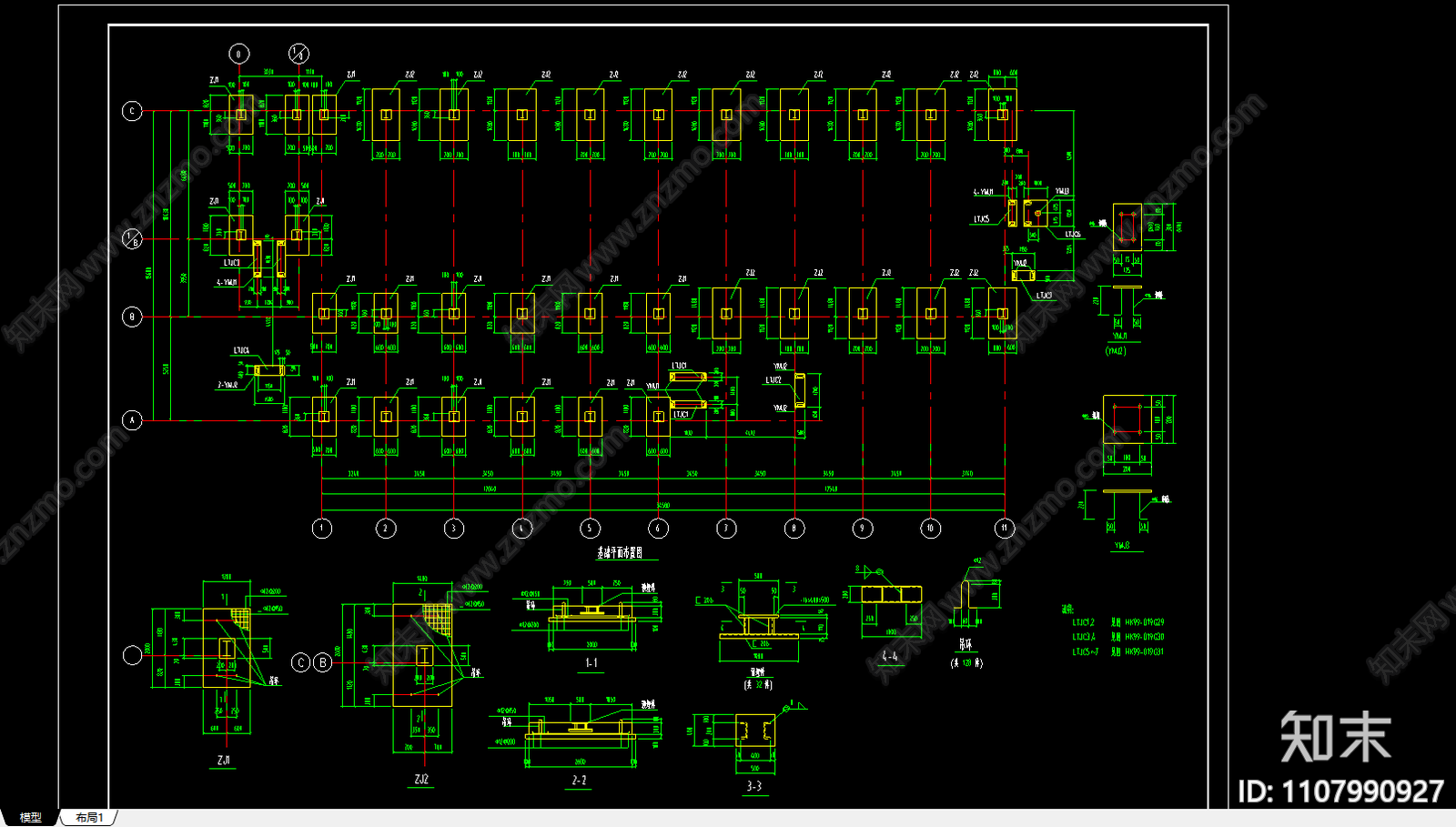The width and height of the screenshot is (1456, 827).
Task: Select the ZJ2 detail title
Action: pos(421,780)
